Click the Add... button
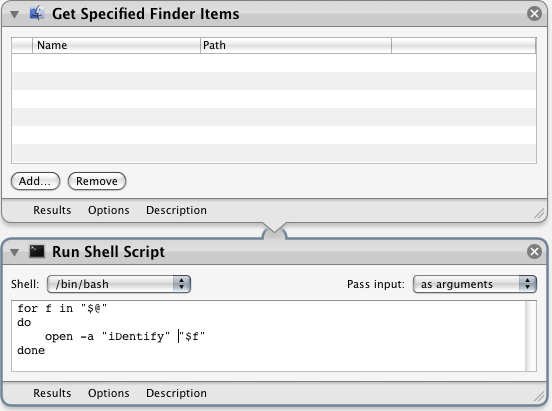This screenshot has height=411, width=552. (35, 181)
